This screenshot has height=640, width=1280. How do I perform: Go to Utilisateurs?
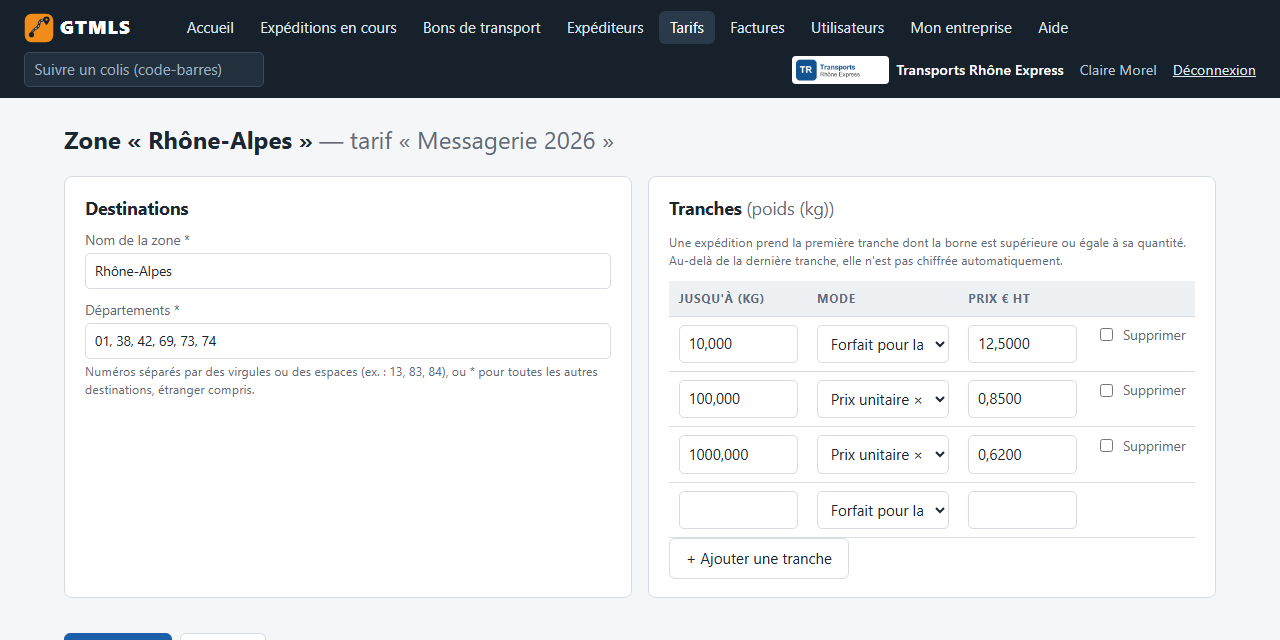[x=848, y=28]
